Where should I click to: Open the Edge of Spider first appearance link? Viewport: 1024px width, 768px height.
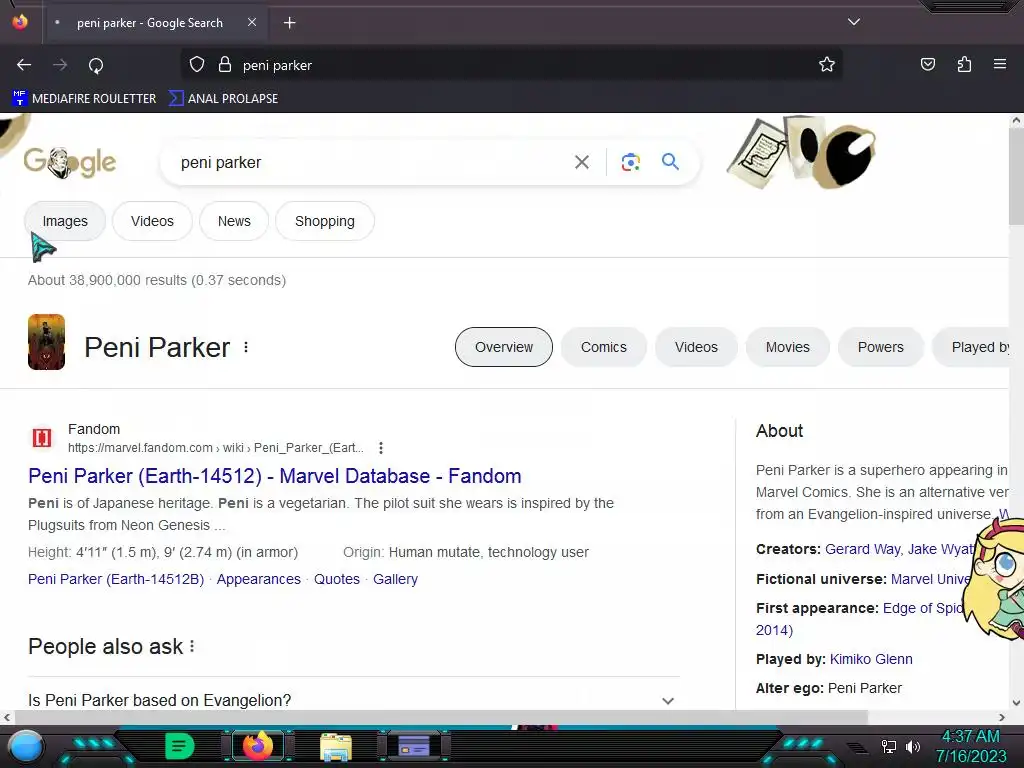923,609
